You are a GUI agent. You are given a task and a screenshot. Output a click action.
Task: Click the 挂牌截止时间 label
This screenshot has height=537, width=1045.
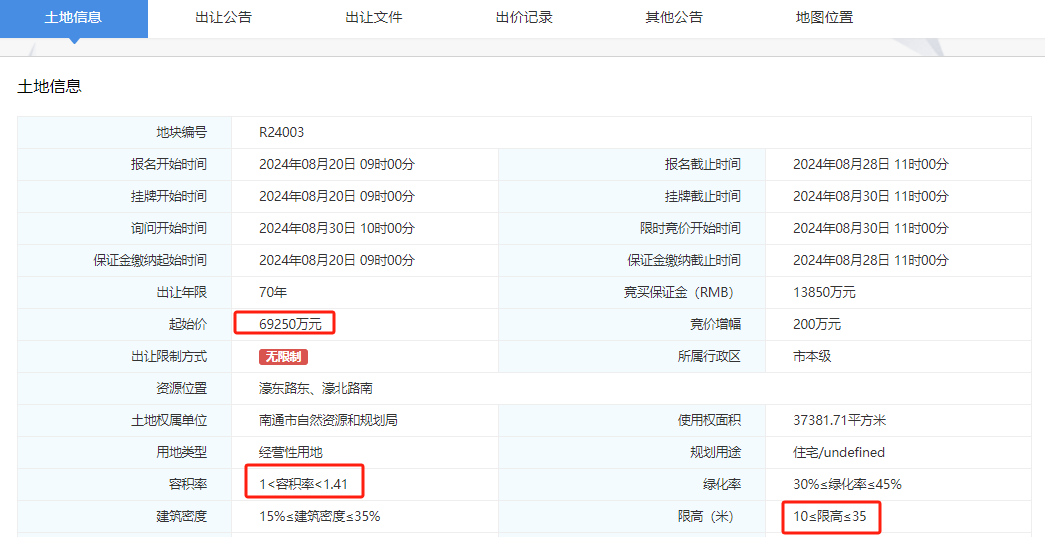point(702,197)
